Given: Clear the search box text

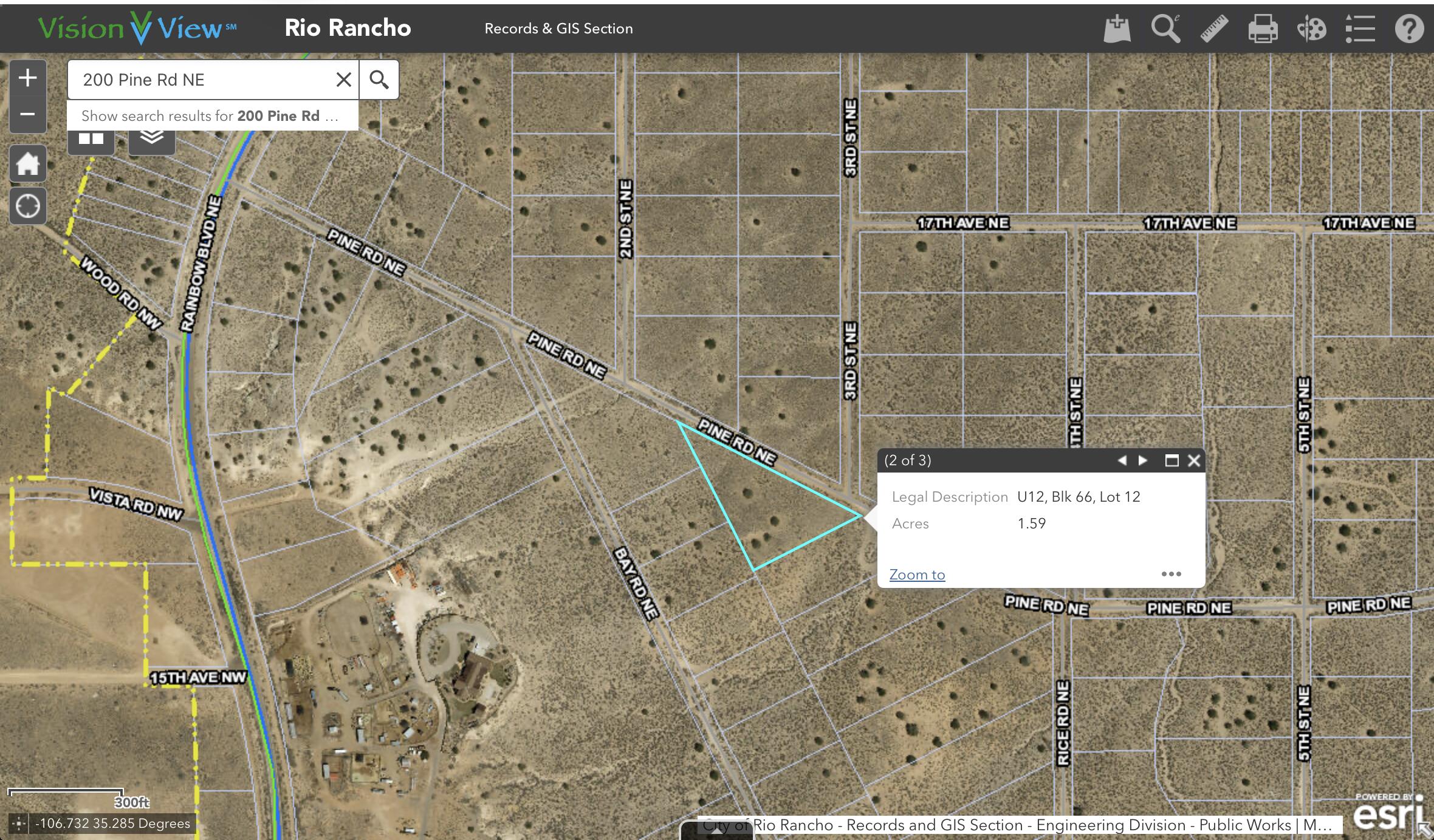Looking at the screenshot, I should (343, 80).
